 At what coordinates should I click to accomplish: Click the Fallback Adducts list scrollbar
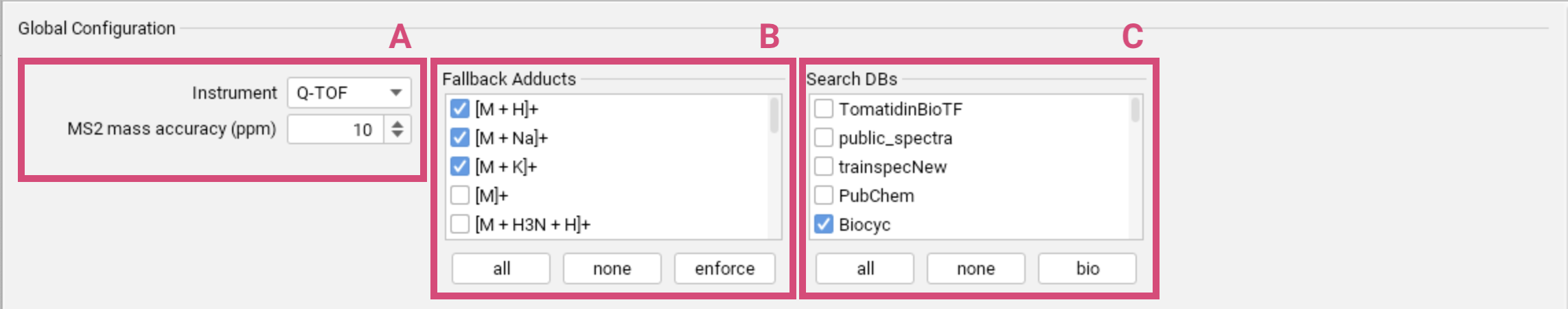[x=774, y=167]
